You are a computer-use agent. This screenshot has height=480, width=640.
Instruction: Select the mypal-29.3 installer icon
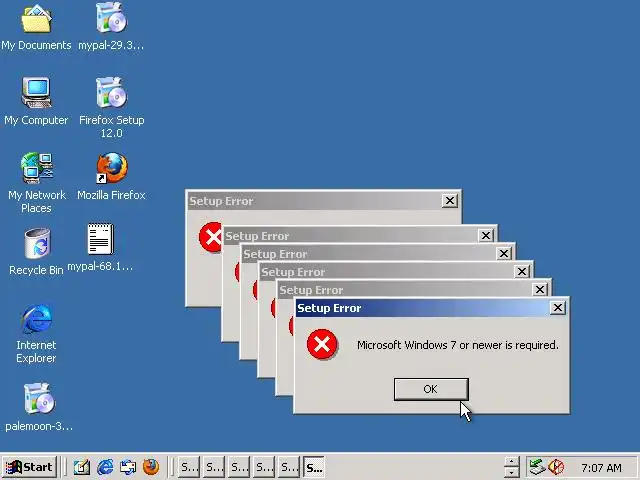(111, 19)
